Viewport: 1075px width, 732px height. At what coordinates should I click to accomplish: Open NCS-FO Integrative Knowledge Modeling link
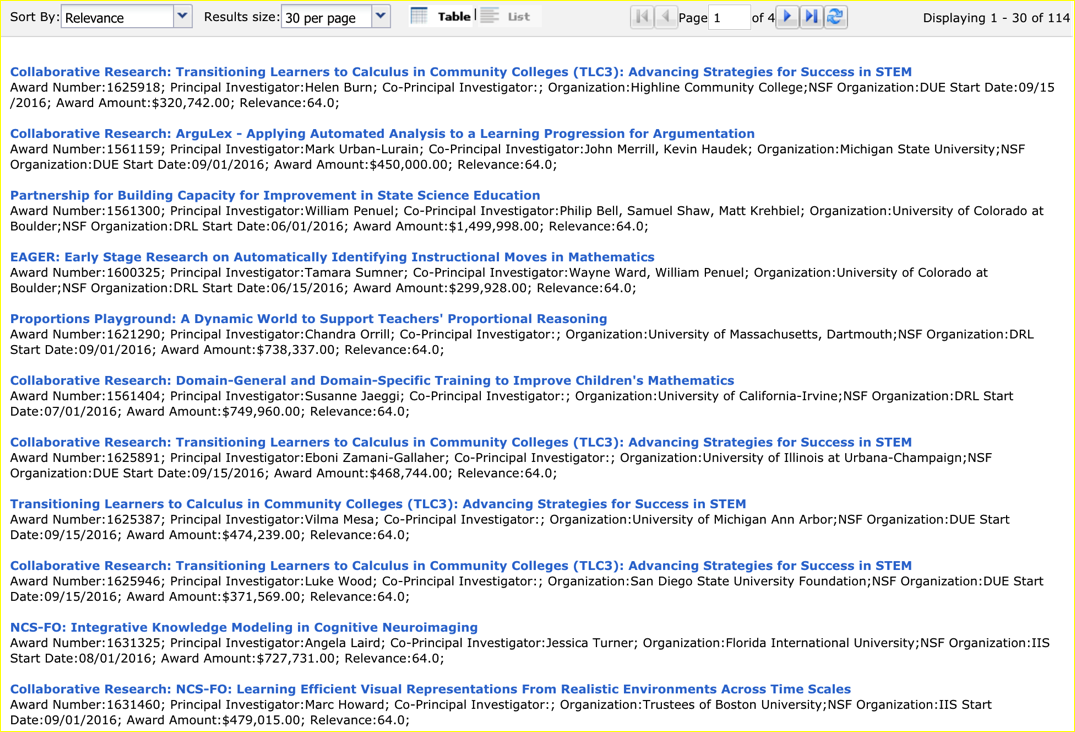[x=243, y=627]
